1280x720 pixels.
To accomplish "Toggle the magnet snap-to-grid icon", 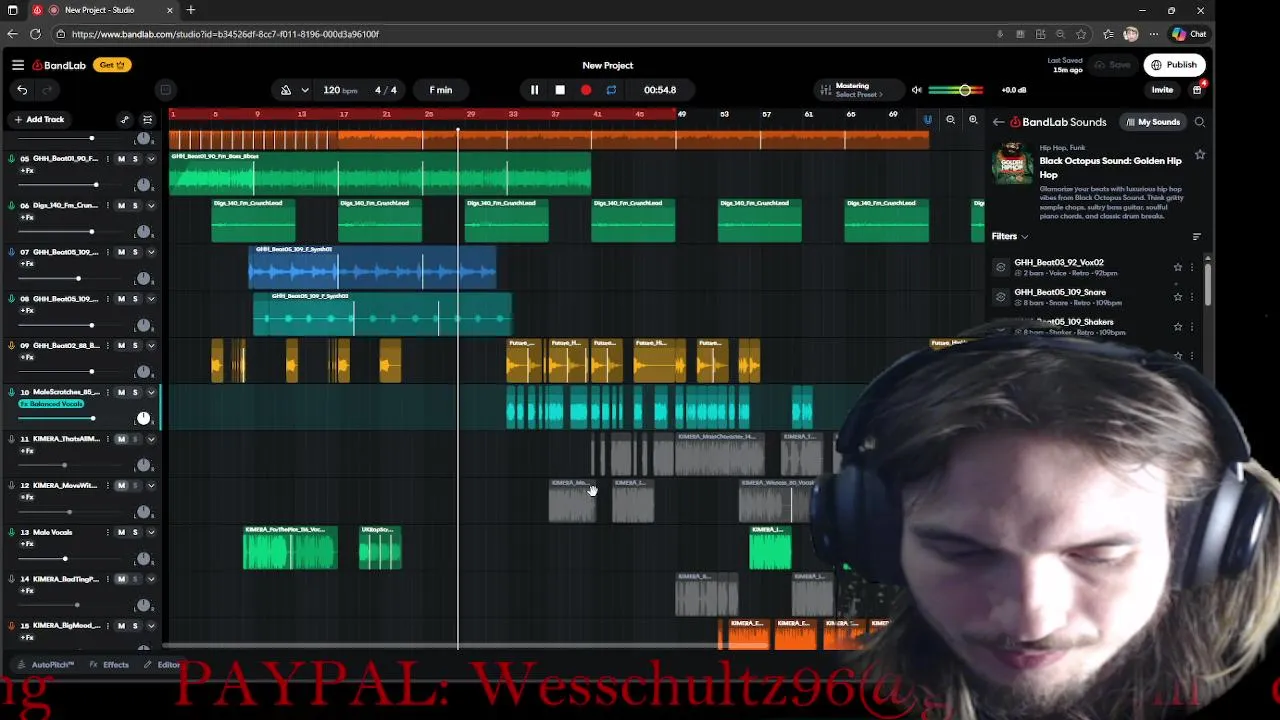I will [x=927, y=120].
